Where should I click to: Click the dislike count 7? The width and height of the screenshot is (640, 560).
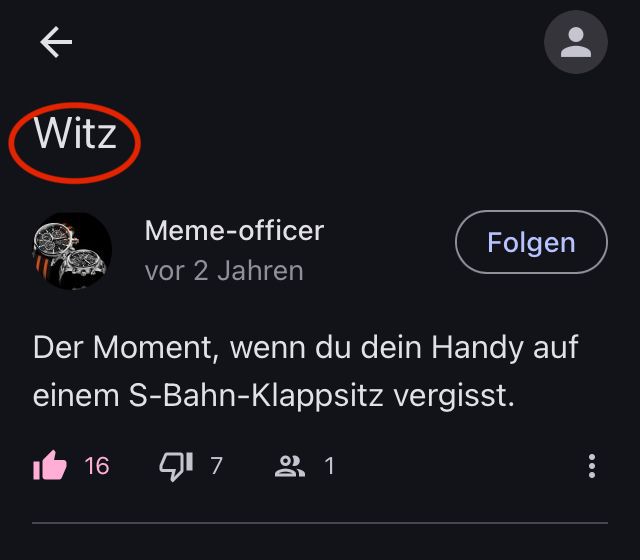pyautogui.click(x=216, y=466)
